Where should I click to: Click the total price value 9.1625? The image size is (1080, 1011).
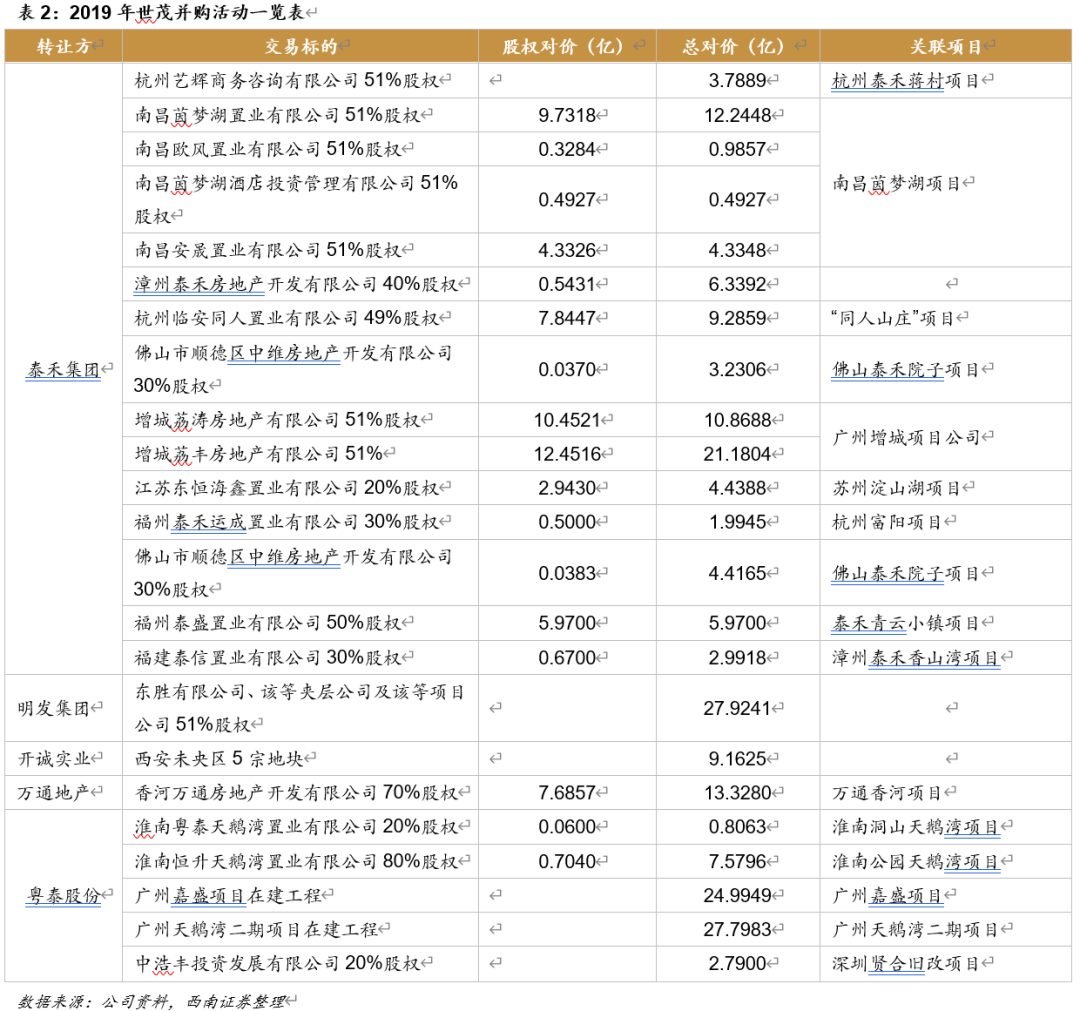pos(737,759)
